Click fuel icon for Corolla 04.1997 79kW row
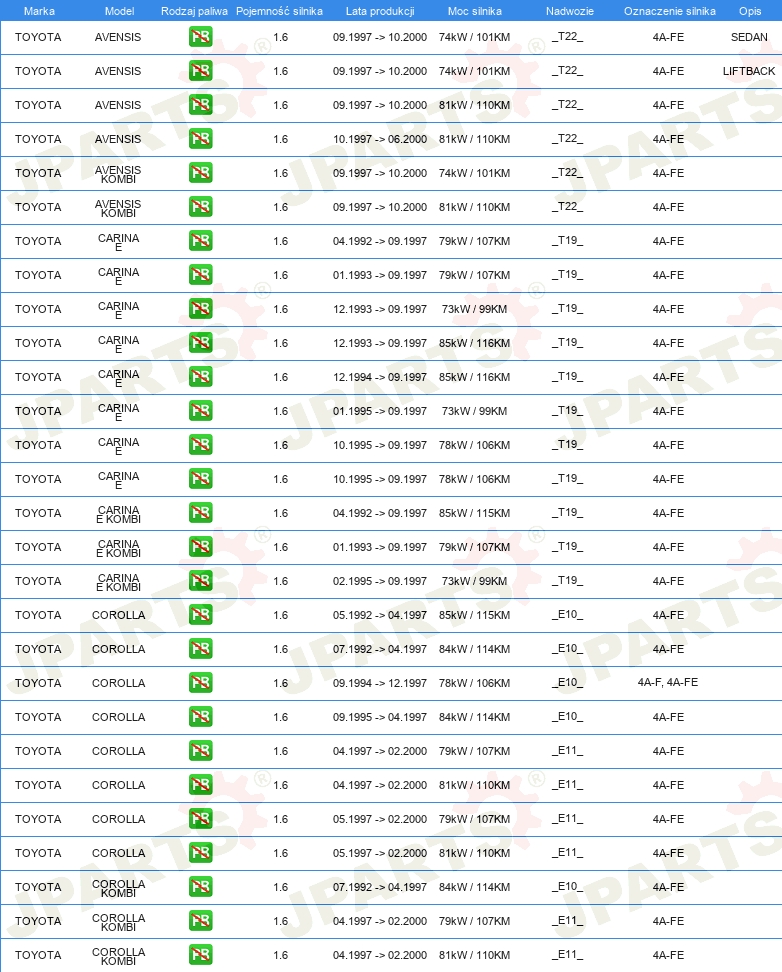This screenshot has width=782, height=972. click(200, 751)
